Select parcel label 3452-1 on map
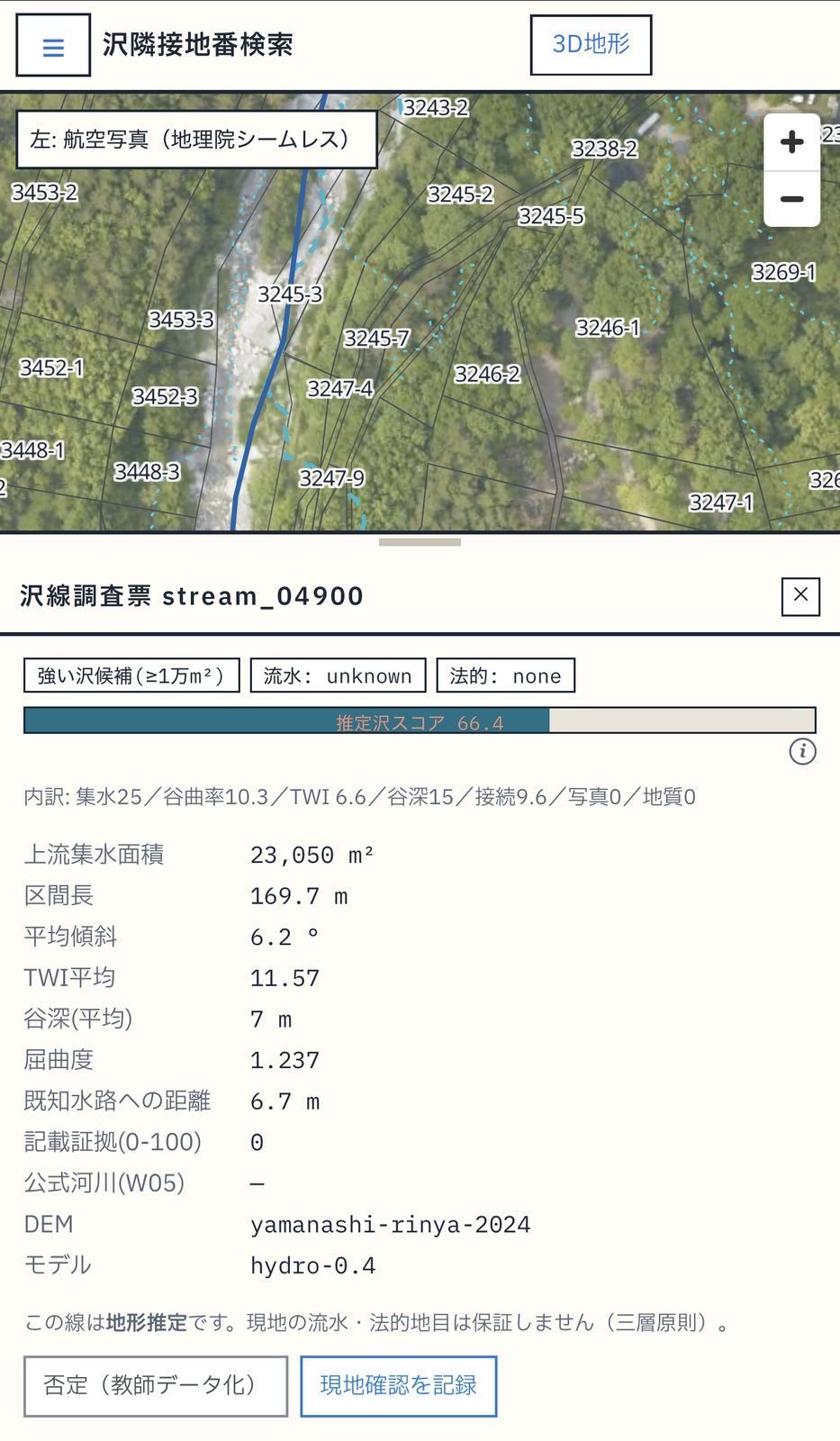The height and width of the screenshot is (1441, 840). point(51,368)
